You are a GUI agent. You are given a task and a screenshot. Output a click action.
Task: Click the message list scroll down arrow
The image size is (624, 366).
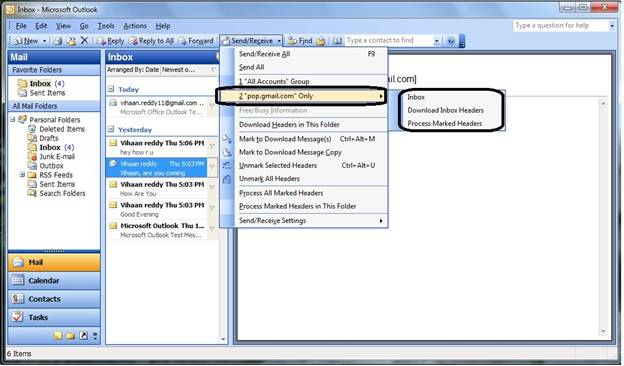tap(223, 339)
